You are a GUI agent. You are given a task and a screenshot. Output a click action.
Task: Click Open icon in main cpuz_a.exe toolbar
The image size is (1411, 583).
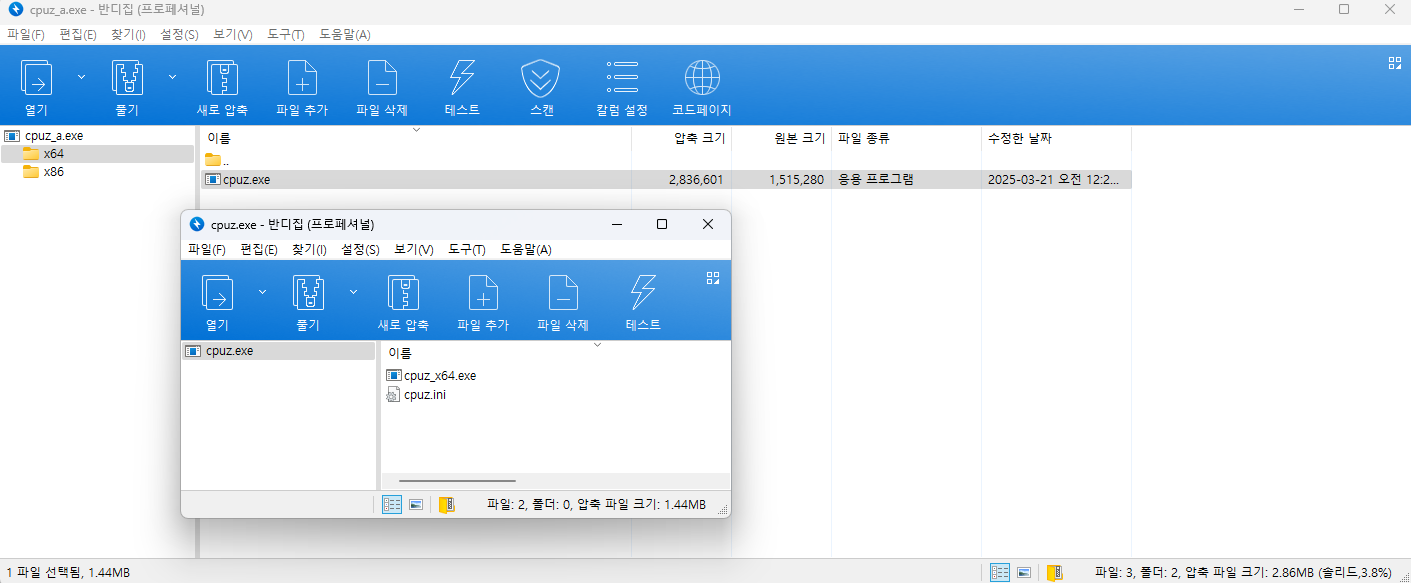(x=37, y=78)
